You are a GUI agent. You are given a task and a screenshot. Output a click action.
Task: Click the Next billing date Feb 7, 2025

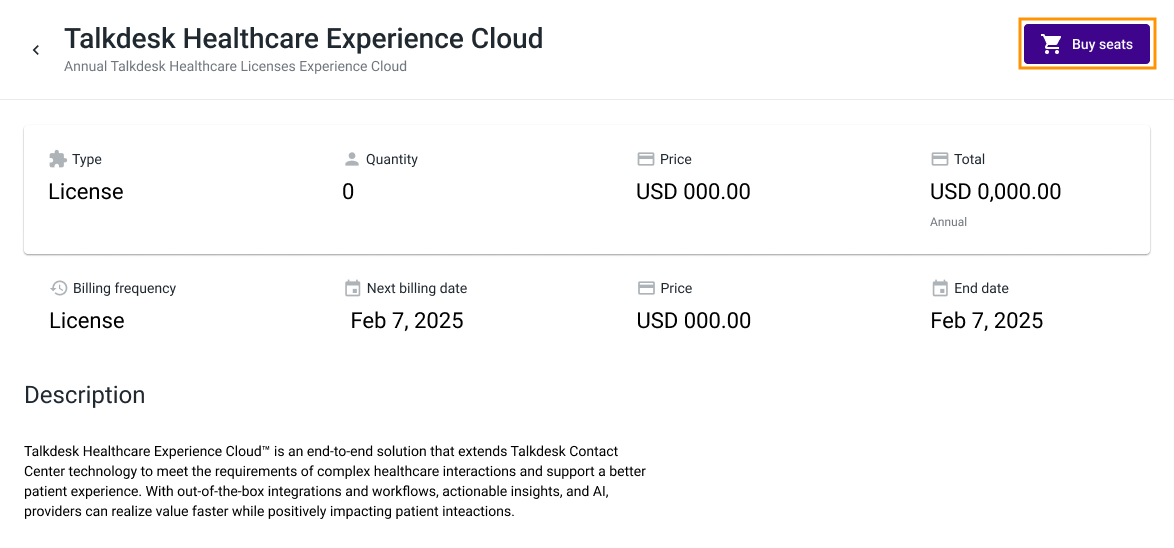[x=407, y=321]
